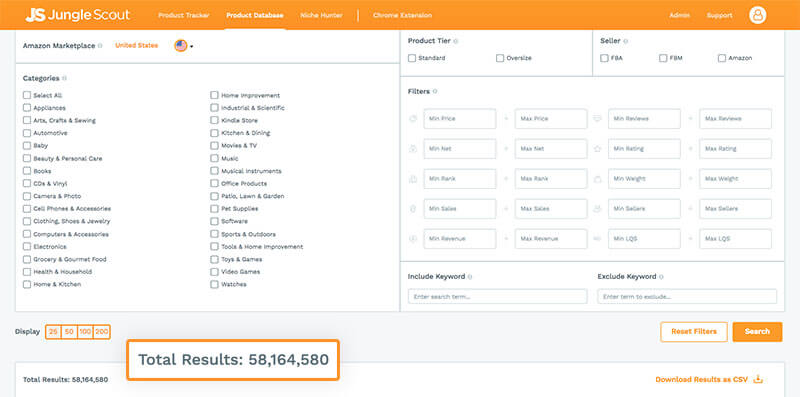Expand the marketplace country dropdown arrow
Image resolution: width=800 pixels, height=397 pixels.
click(x=191, y=46)
